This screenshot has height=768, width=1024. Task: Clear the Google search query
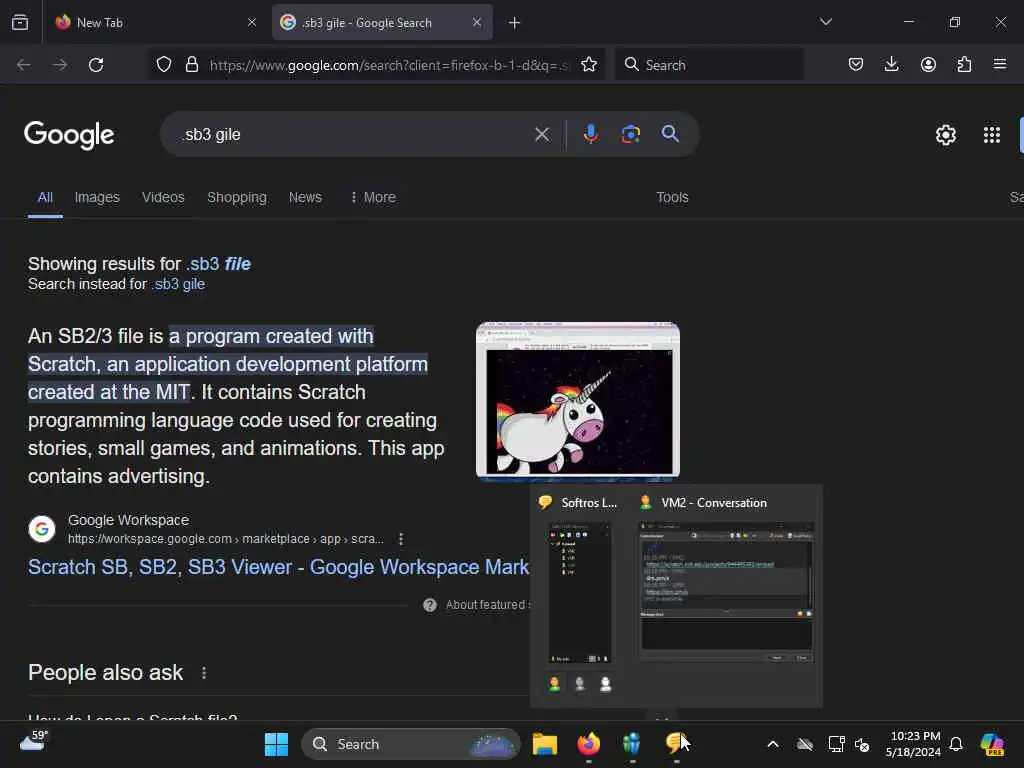click(542, 135)
